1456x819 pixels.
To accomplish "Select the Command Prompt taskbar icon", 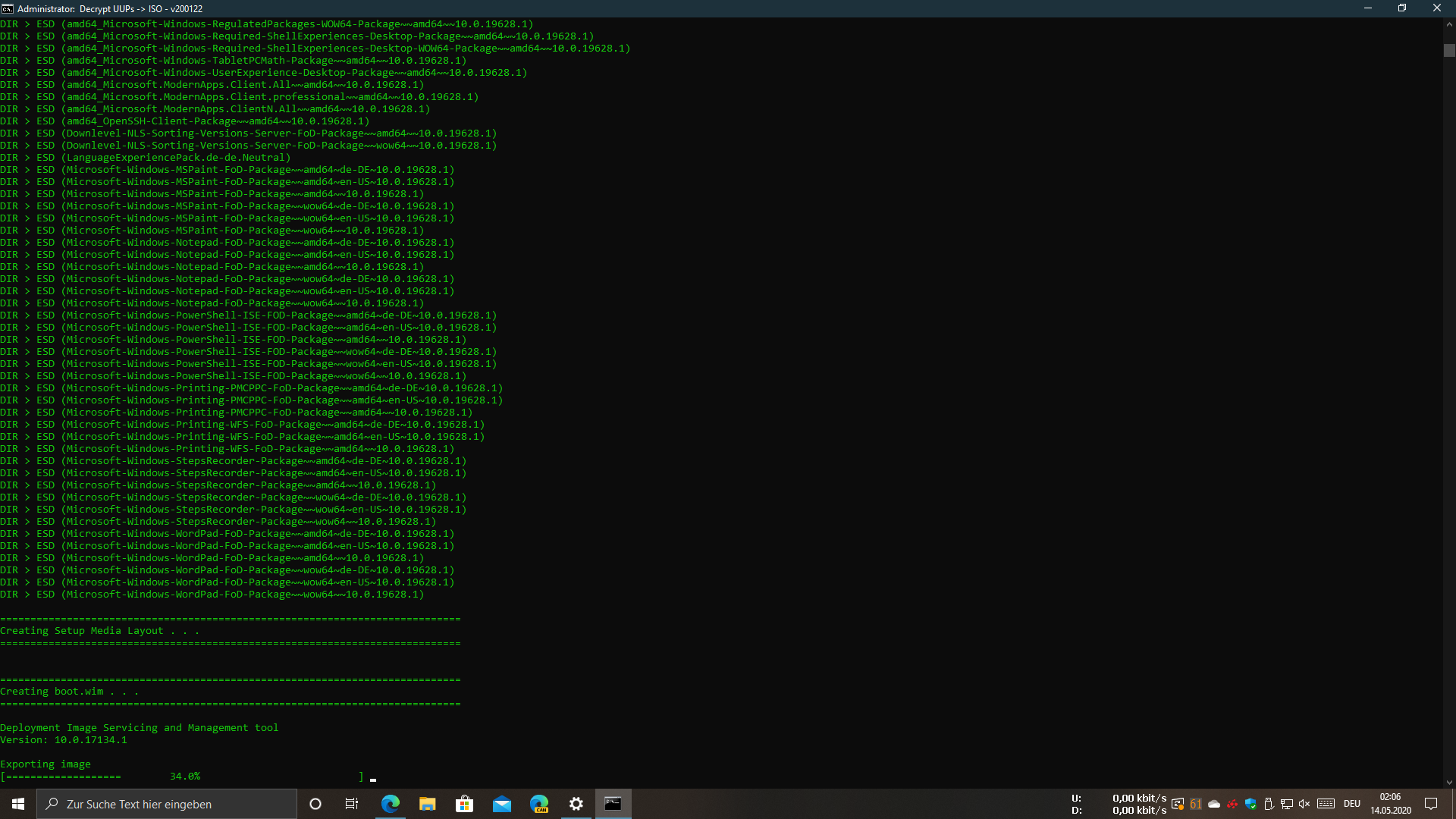I will (x=613, y=804).
